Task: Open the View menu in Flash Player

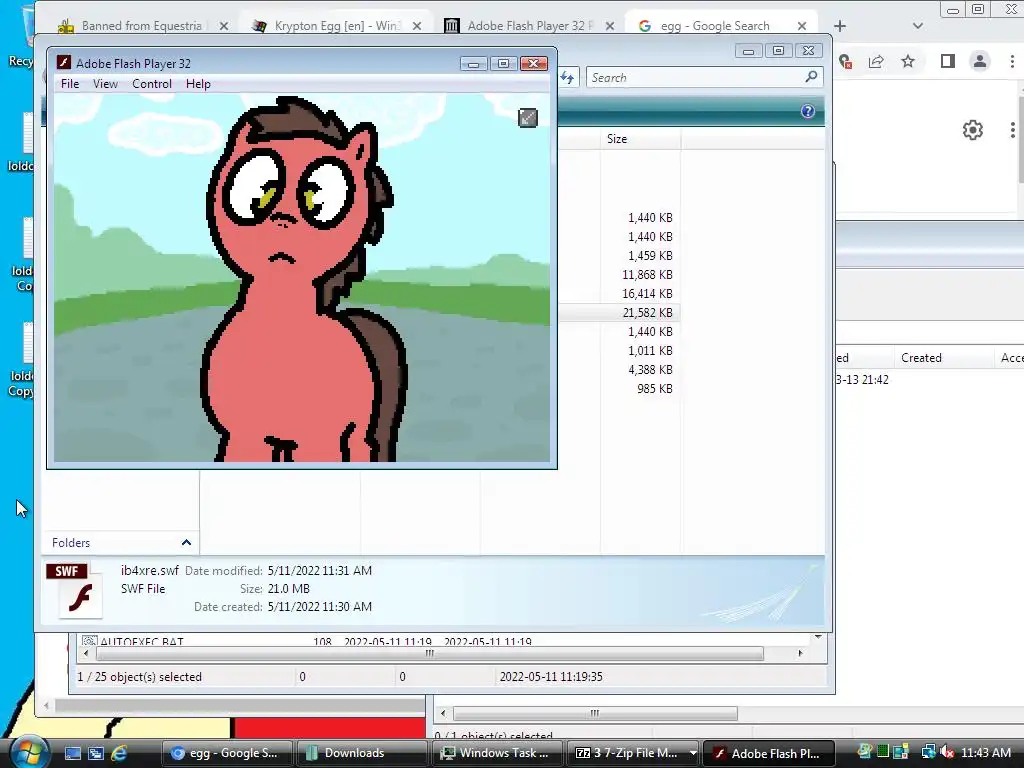Action: point(105,84)
